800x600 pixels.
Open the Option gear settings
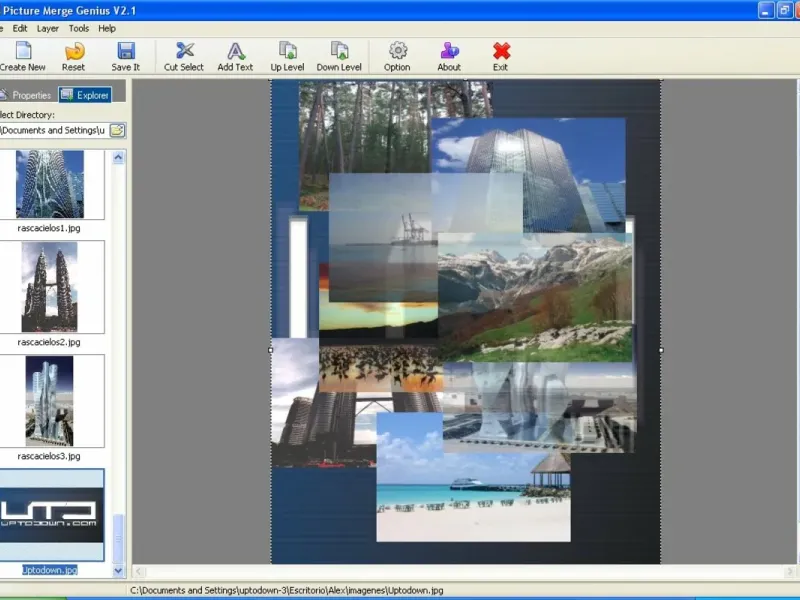coord(397,51)
